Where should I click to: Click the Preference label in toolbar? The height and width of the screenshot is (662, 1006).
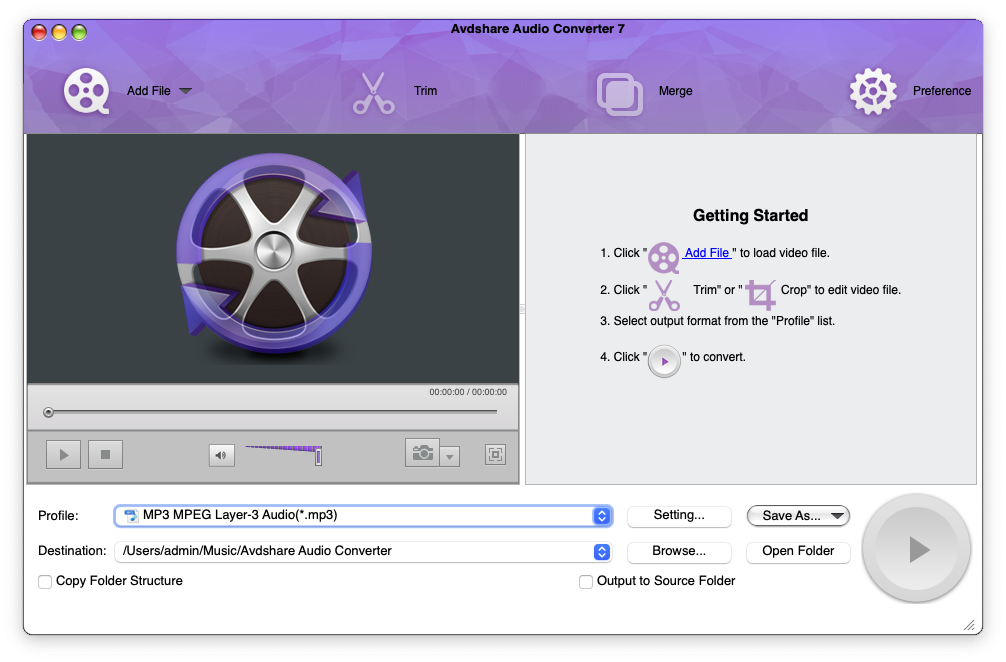point(942,91)
